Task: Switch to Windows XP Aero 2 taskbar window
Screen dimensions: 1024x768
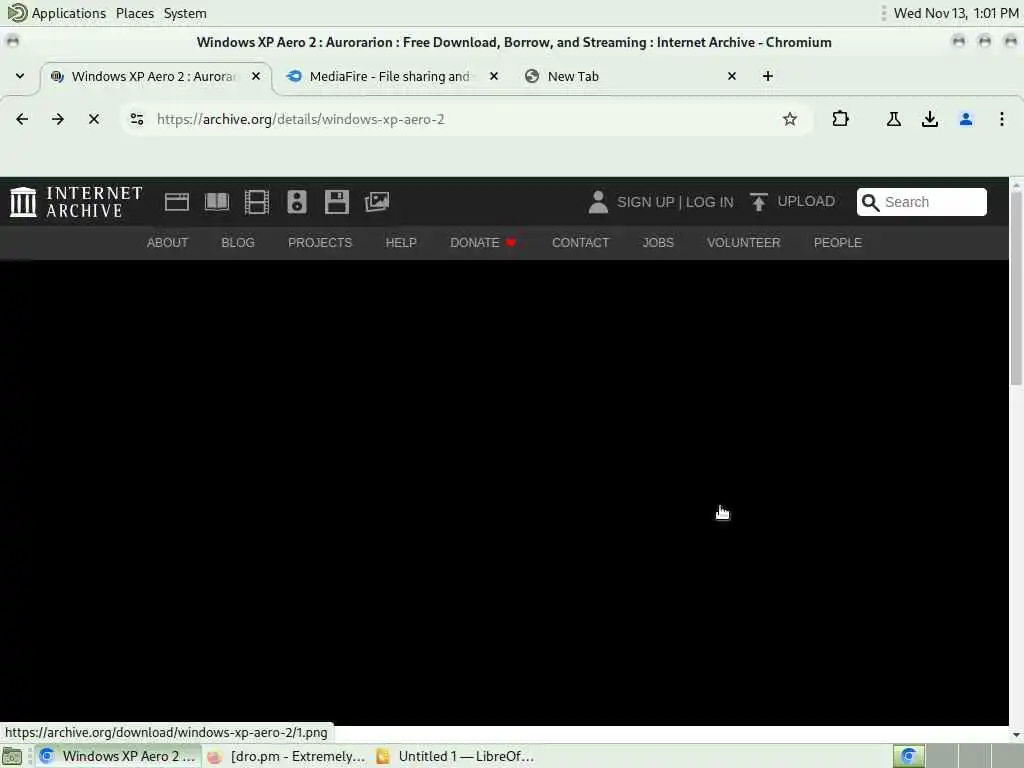Action: (x=118, y=756)
